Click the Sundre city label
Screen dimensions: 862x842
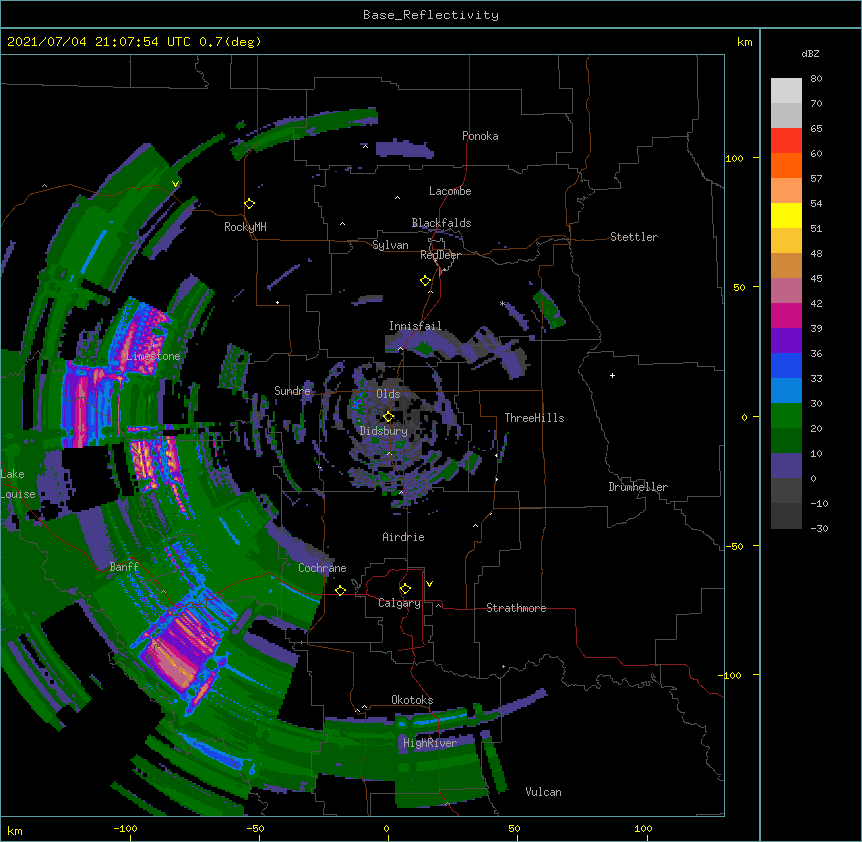pos(292,391)
